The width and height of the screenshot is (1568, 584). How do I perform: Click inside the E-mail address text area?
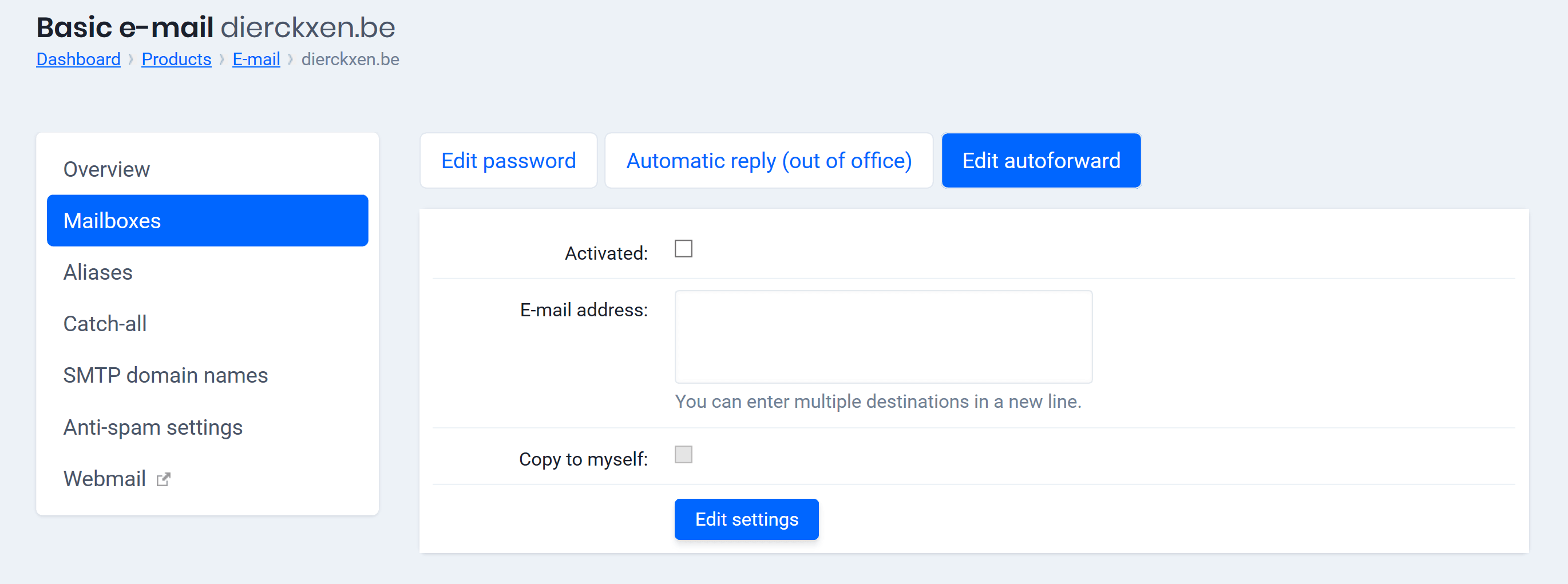(883, 336)
